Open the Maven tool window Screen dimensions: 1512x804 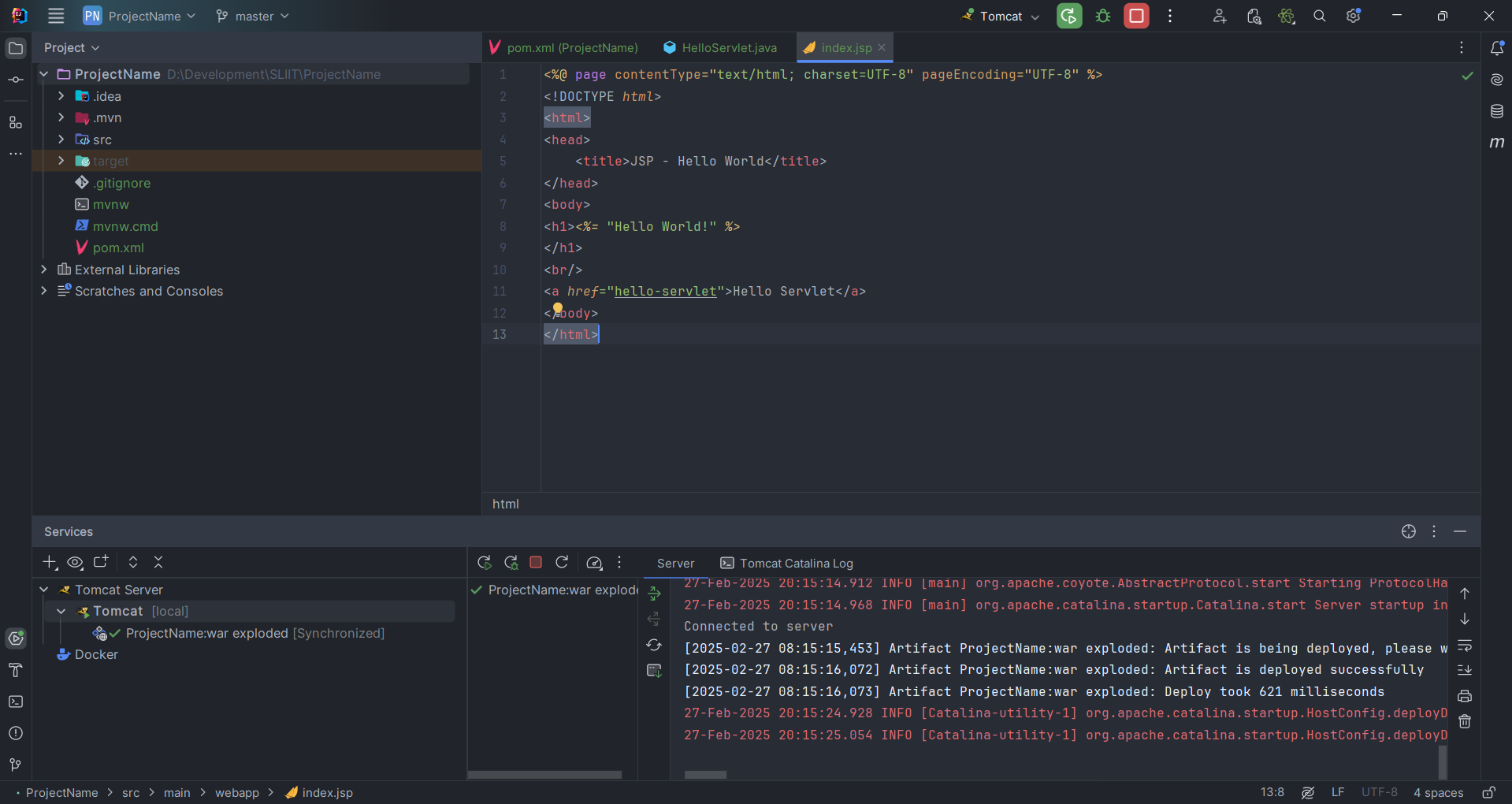pyautogui.click(x=1496, y=143)
